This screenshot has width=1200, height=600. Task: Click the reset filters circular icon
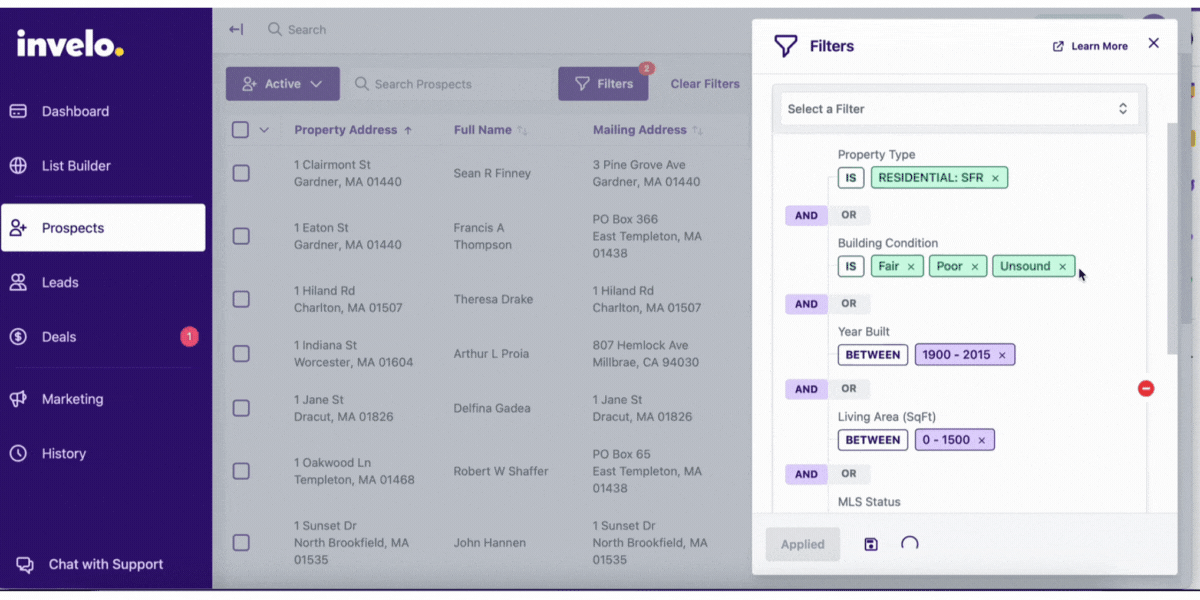909,544
